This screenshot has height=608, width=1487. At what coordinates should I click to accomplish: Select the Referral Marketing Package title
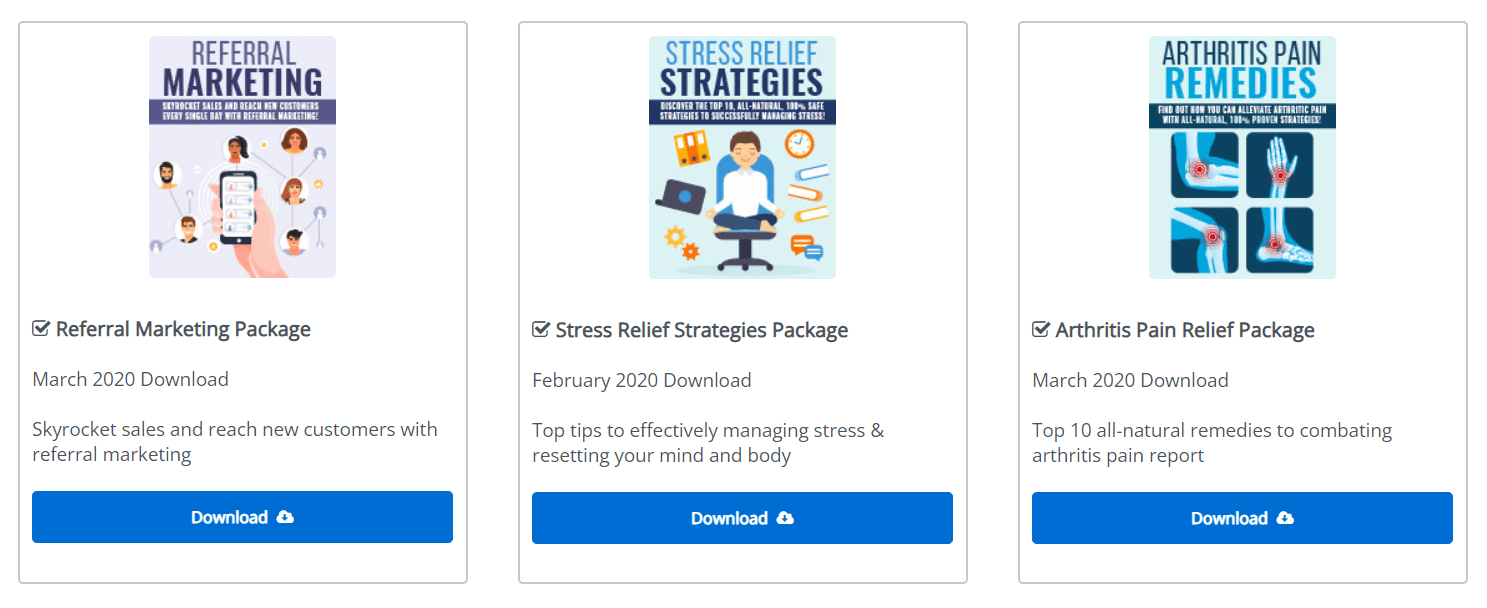click(x=183, y=329)
